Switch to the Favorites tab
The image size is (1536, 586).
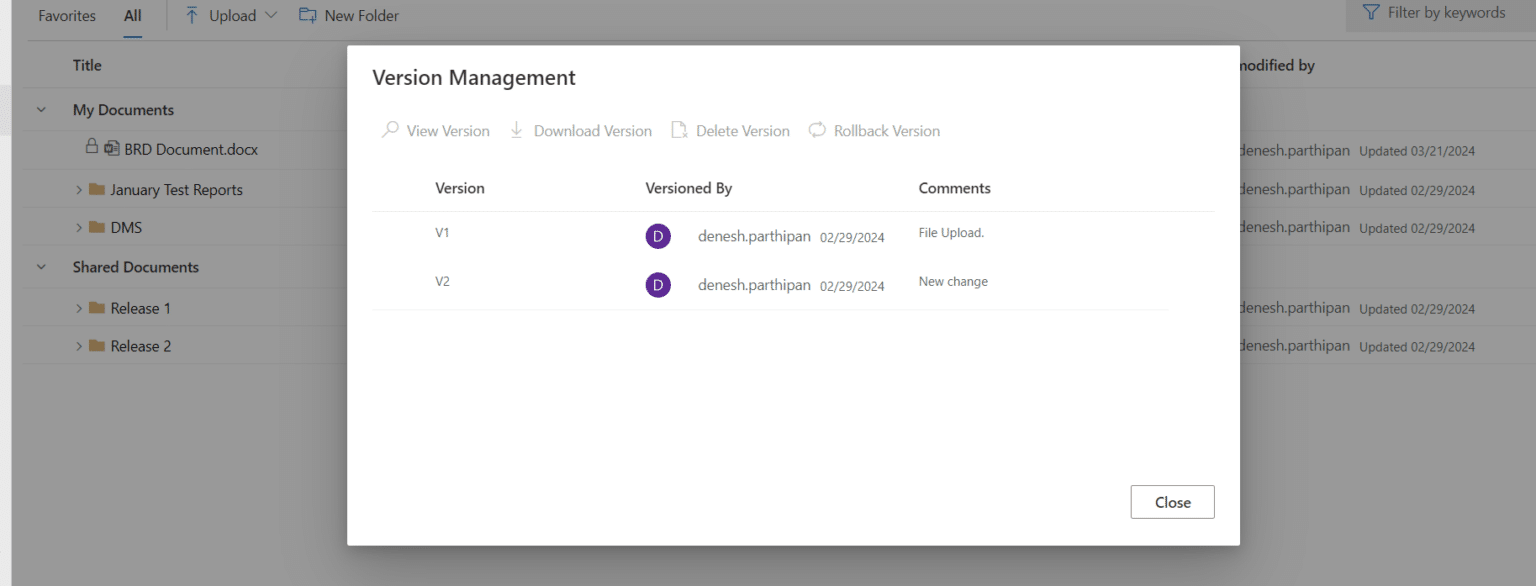(x=66, y=15)
